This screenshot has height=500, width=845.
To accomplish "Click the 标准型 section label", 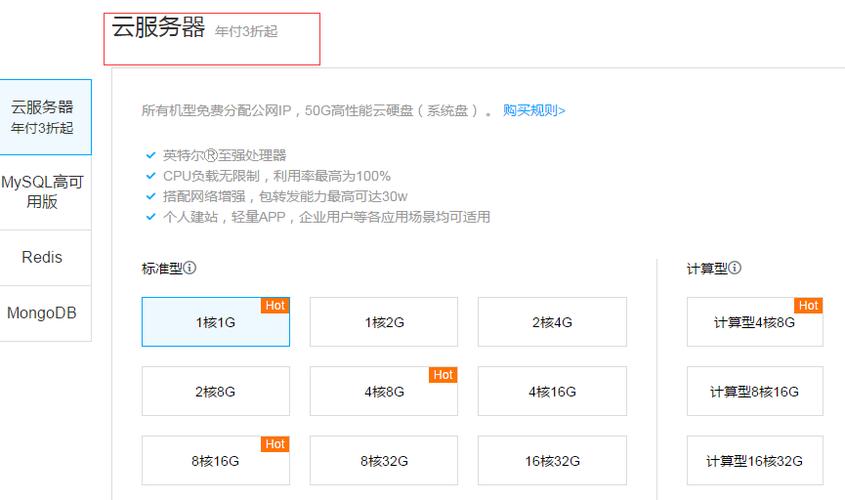I will (x=162, y=268).
